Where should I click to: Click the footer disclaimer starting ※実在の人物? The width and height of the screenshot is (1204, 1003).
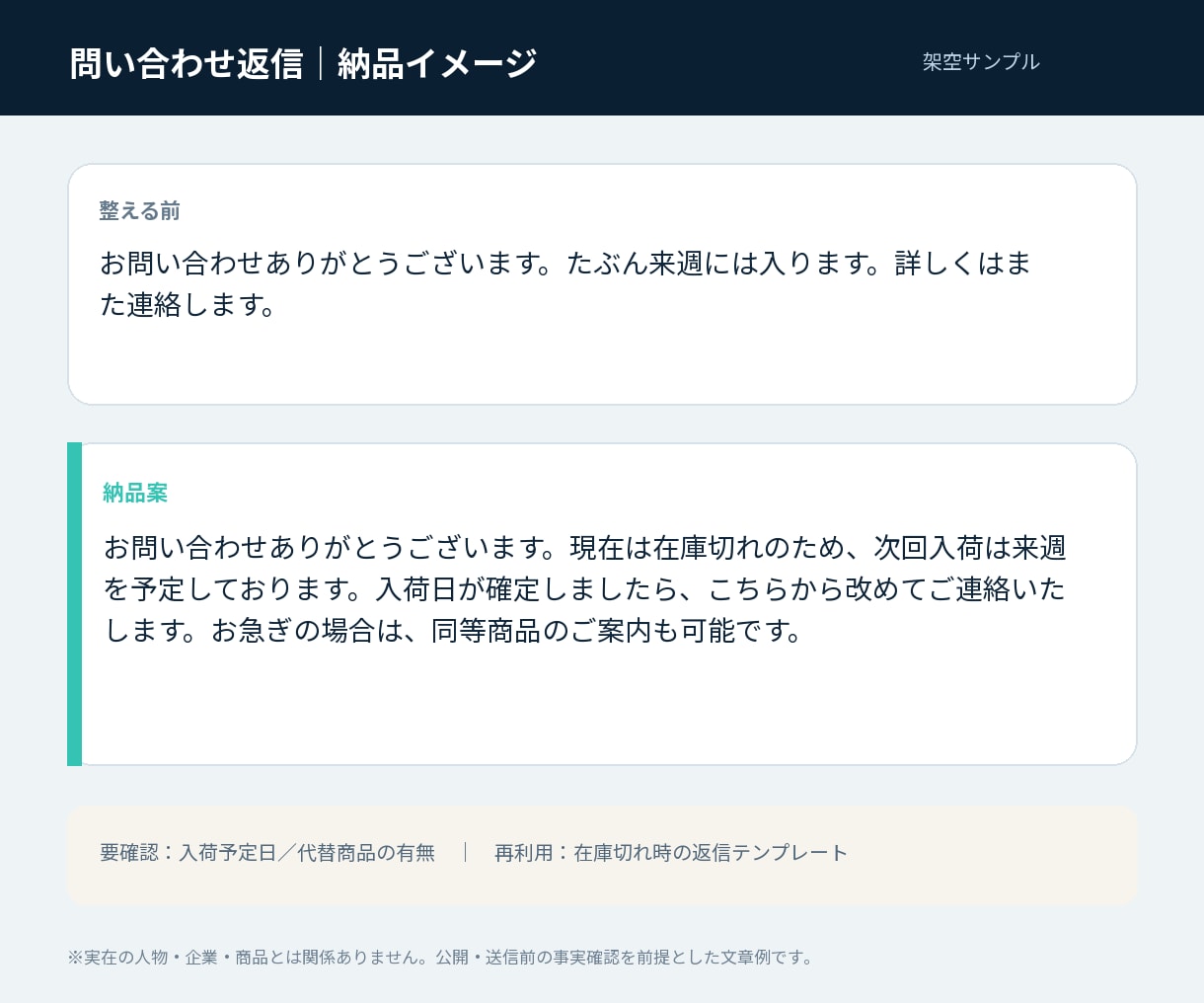click(x=440, y=958)
